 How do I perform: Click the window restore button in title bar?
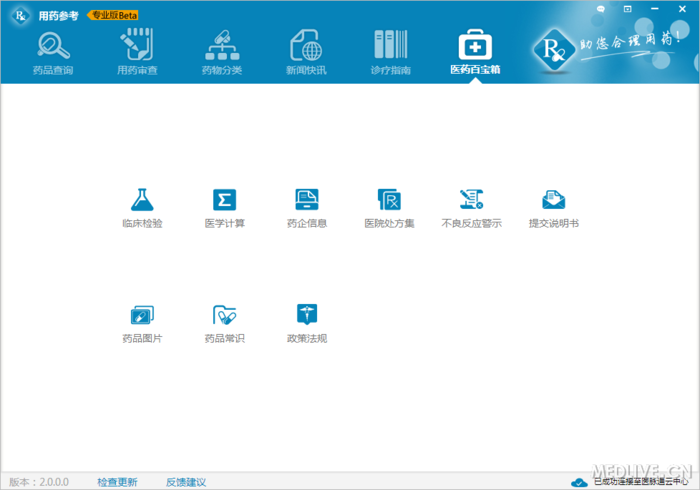tap(628, 9)
